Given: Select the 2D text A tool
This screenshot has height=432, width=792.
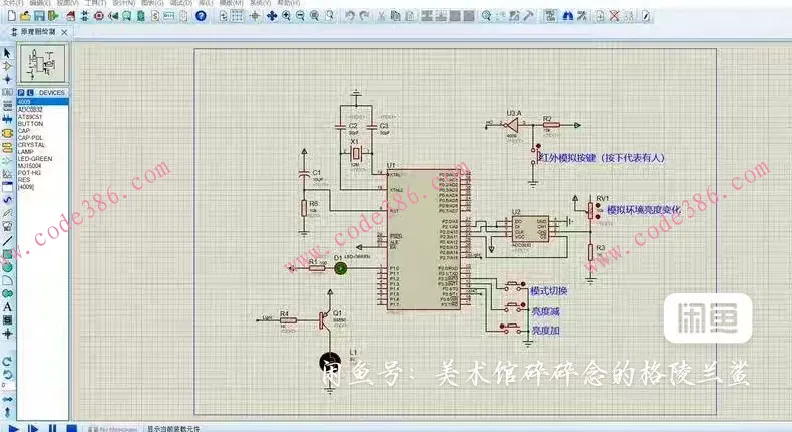Looking at the screenshot, I should (7, 307).
